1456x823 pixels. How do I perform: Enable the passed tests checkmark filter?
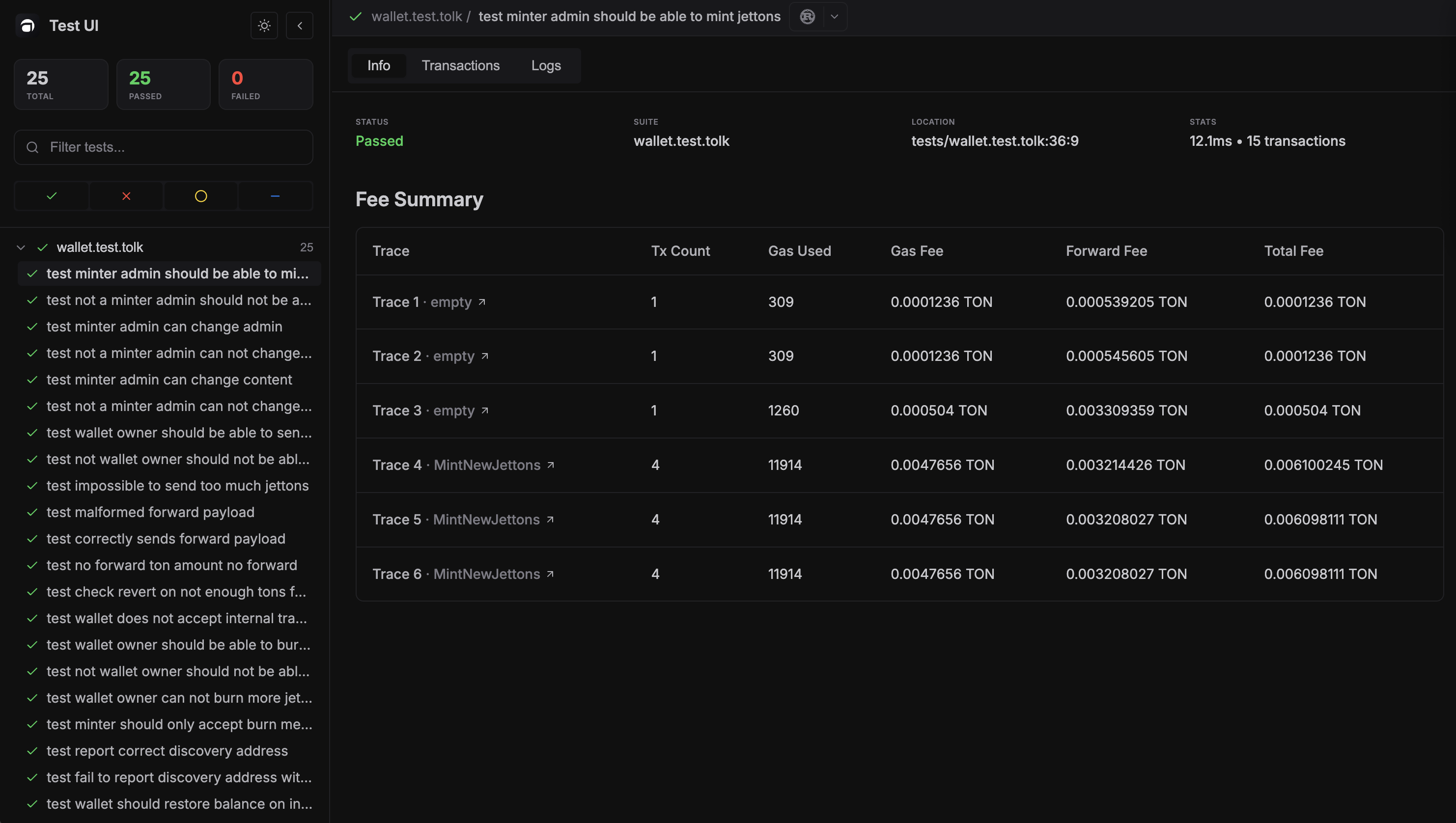pyautogui.click(x=51, y=195)
